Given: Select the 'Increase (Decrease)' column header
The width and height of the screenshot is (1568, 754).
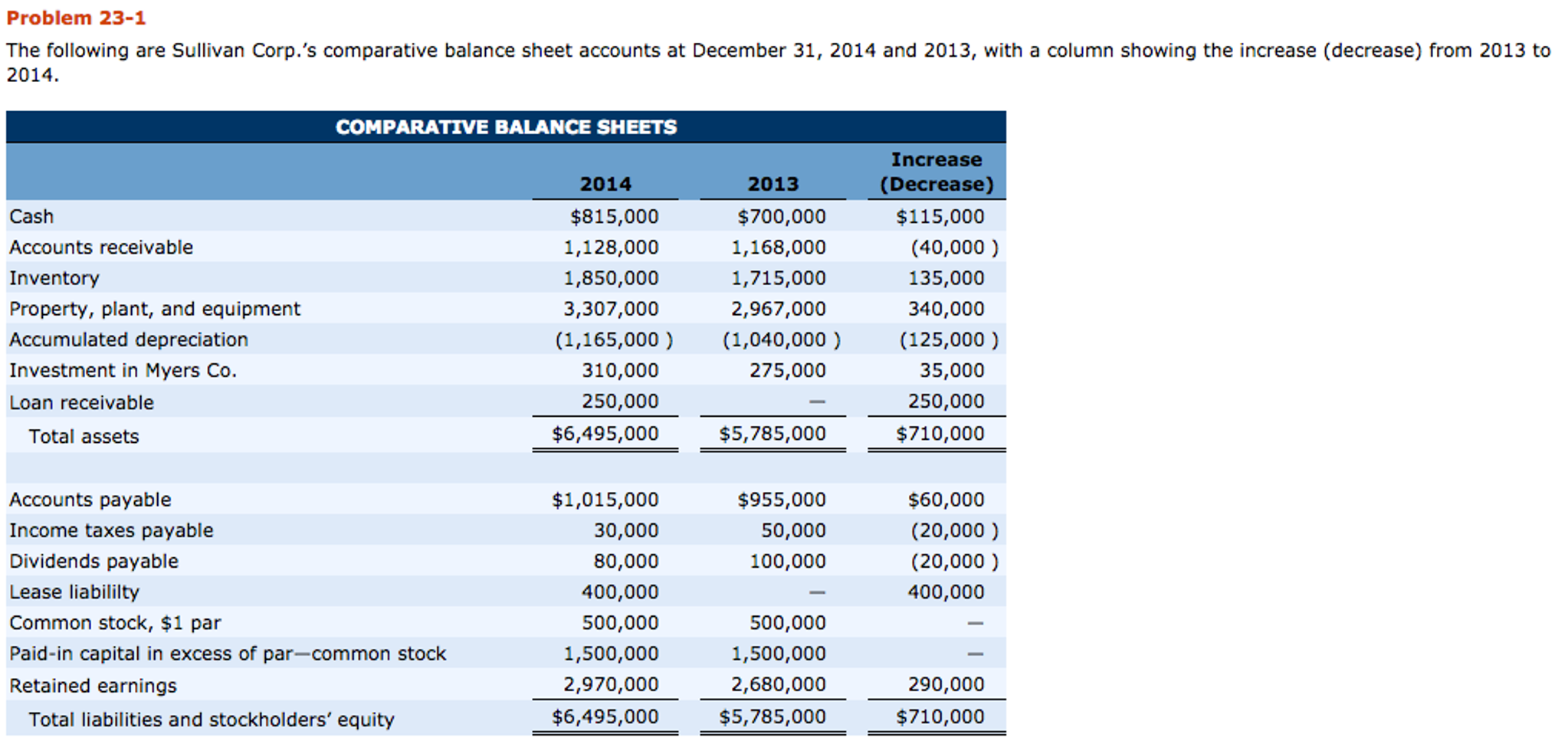Looking at the screenshot, I should pyautogui.click(x=937, y=172).
